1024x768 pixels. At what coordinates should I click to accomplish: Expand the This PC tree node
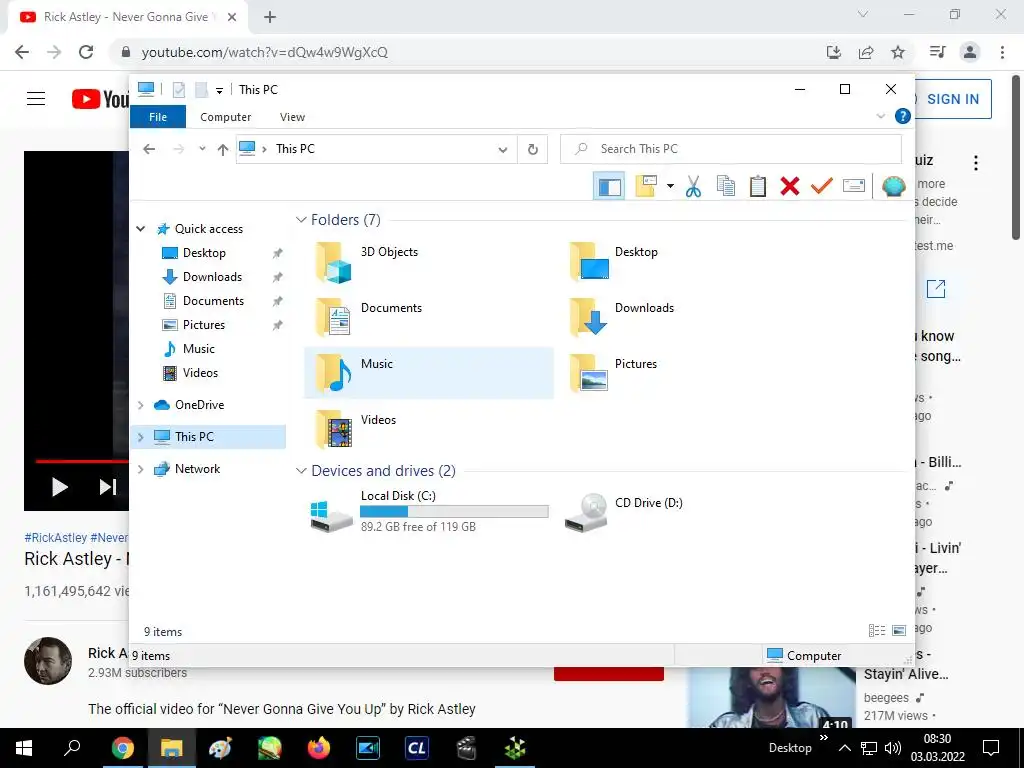point(140,437)
